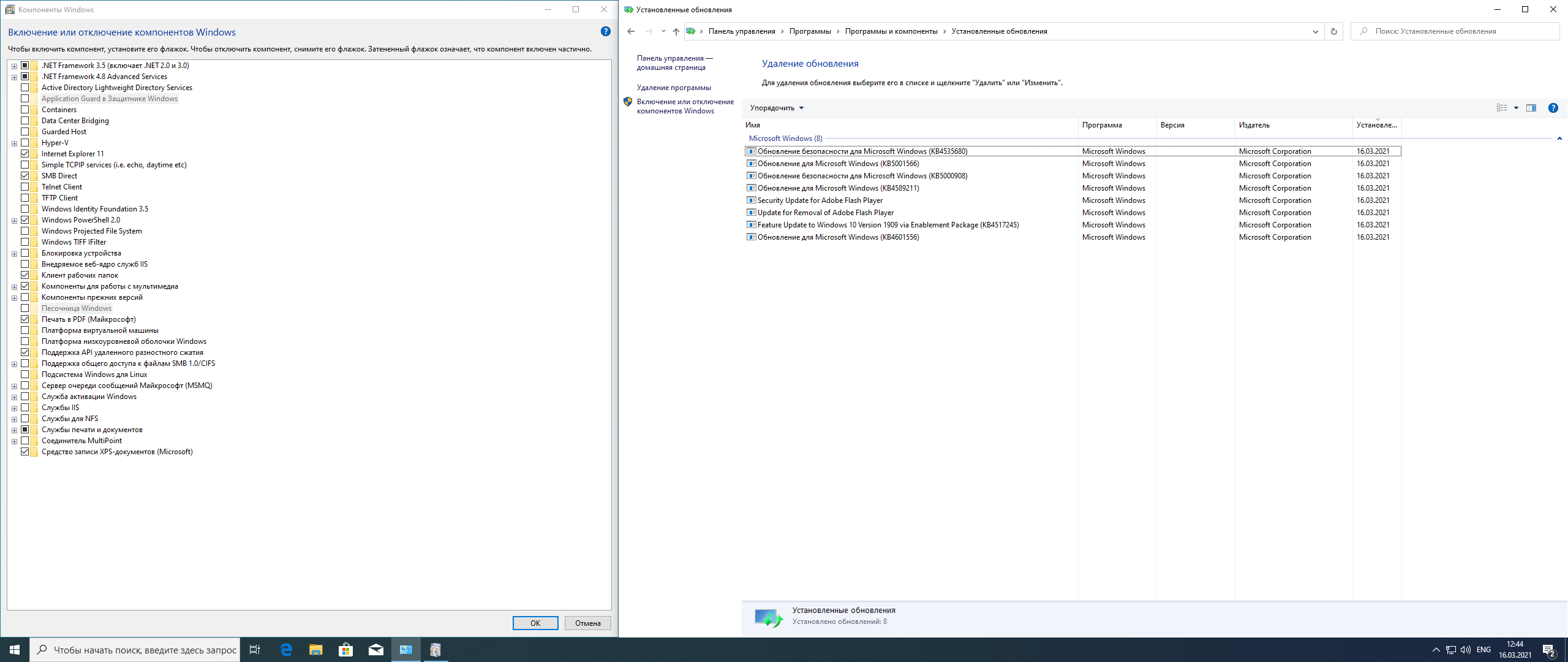Launch Microsoft Edge from the taskbar
Screen dimensions: 1568x662
coord(286,650)
